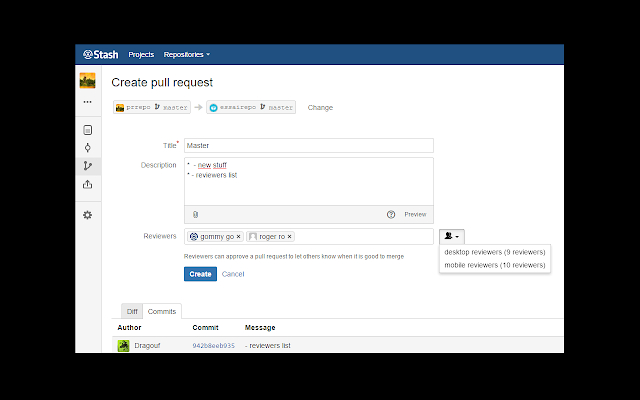
Task: Switch to the Commits tab
Action: tap(162, 311)
